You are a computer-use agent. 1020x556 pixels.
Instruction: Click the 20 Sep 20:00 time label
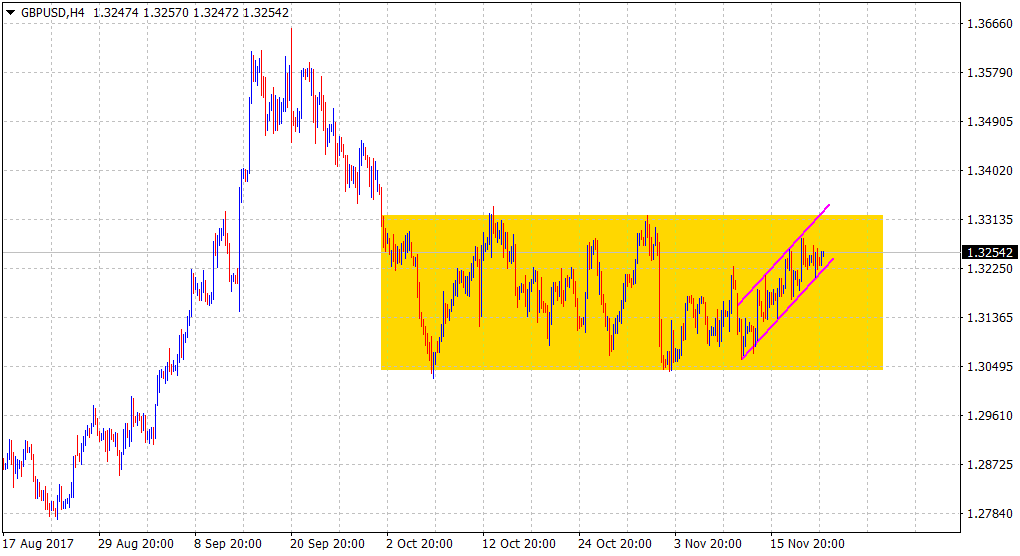[x=328, y=544]
